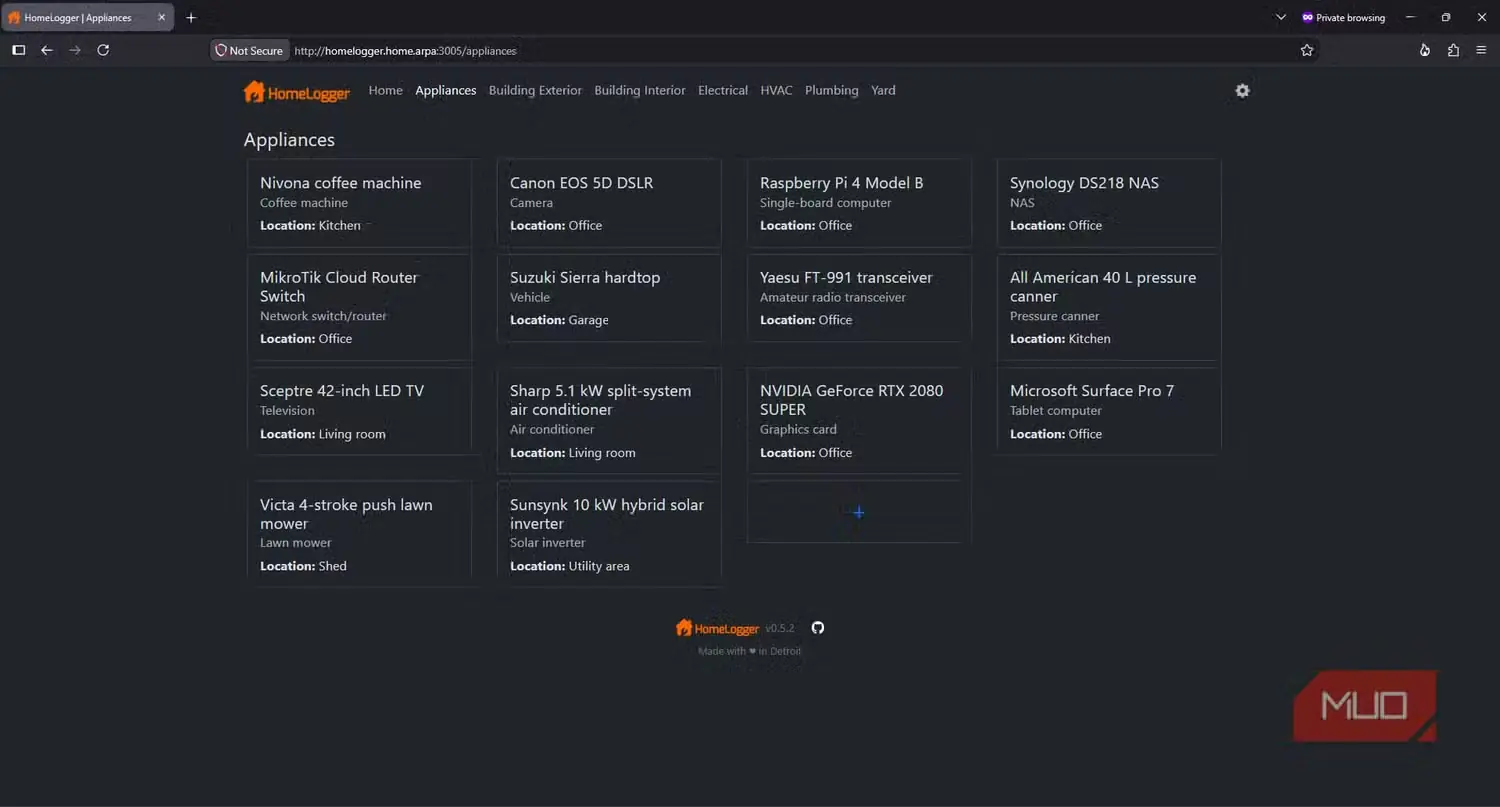This screenshot has height=807, width=1500.
Task: Go forward to the next page
Action: point(75,50)
